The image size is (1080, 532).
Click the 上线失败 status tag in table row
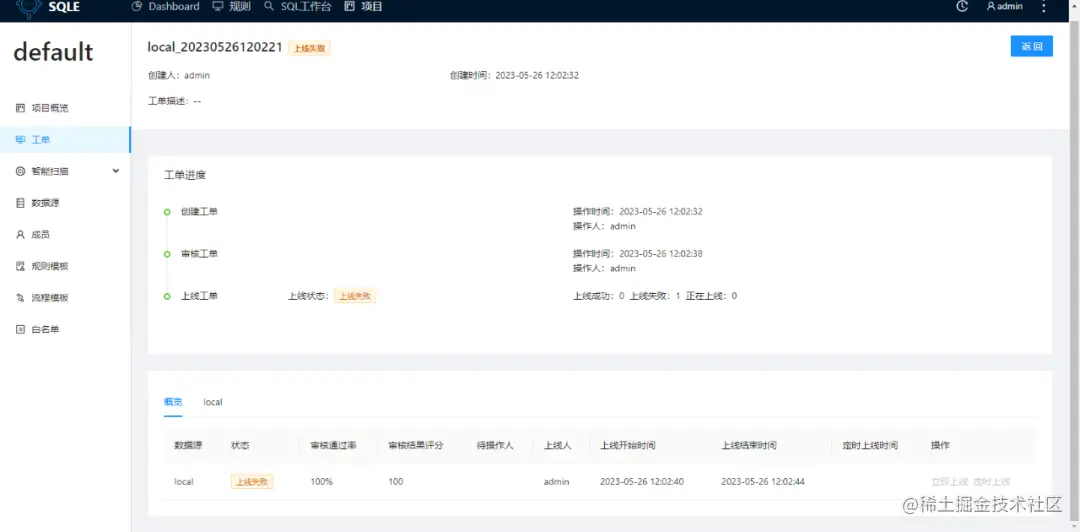(x=252, y=482)
